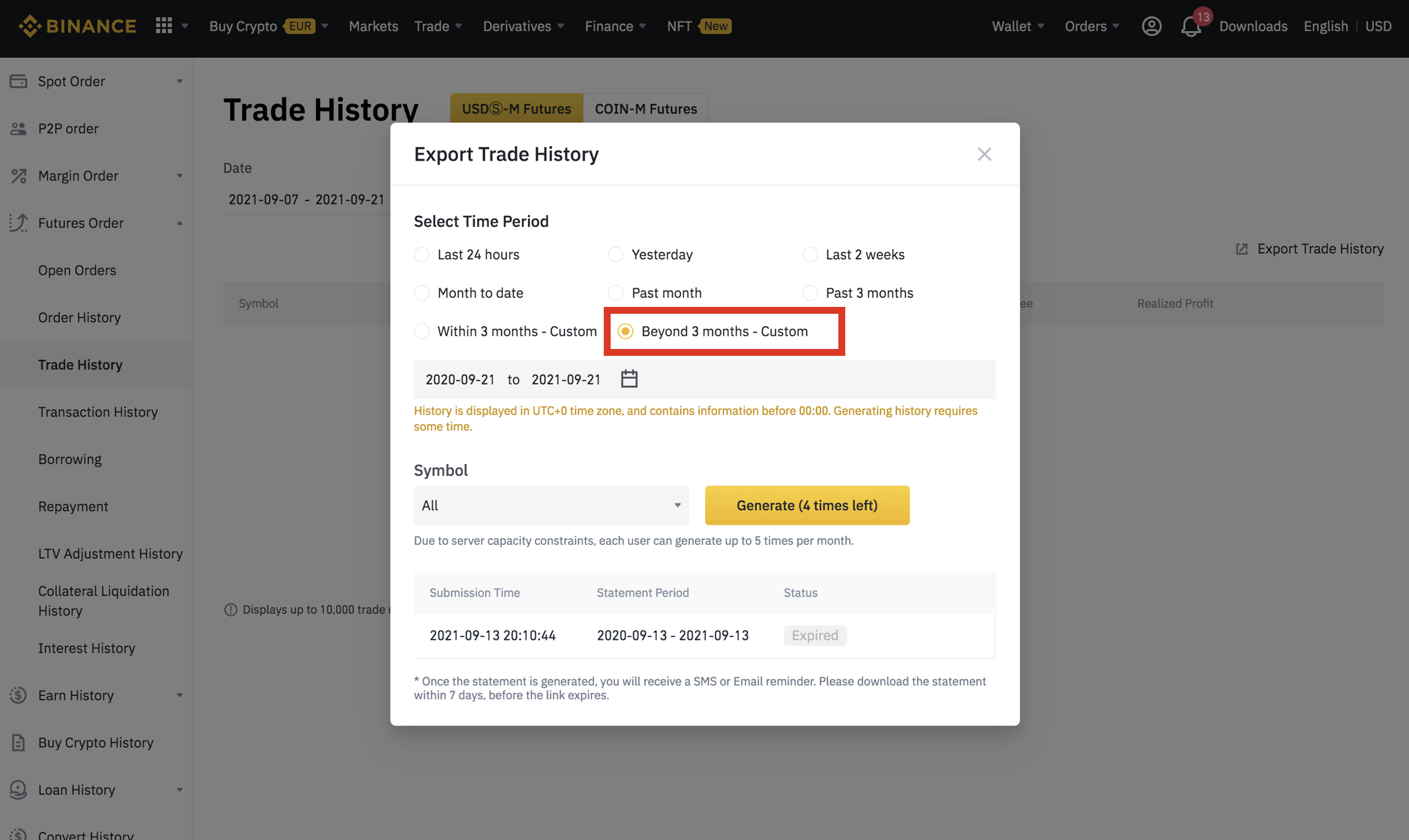Expand the Spot Order sidebar section
Screen dimensions: 1409x840
click(x=179, y=81)
